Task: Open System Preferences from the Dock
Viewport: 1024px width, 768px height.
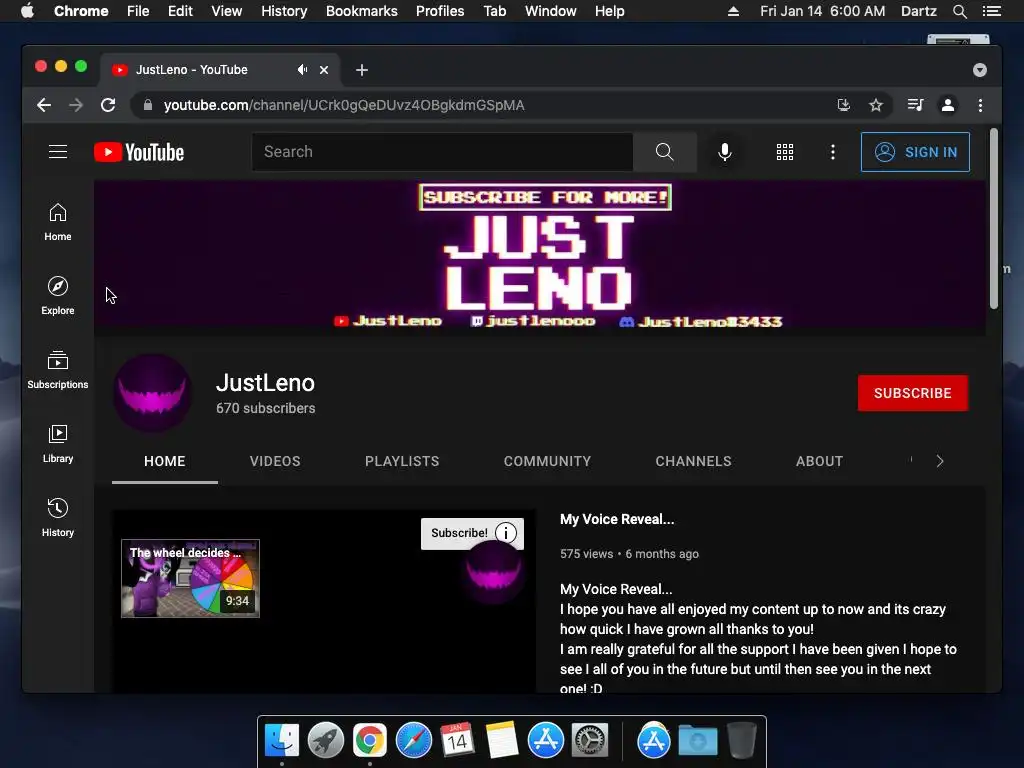Action: click(x=590, y=741)
